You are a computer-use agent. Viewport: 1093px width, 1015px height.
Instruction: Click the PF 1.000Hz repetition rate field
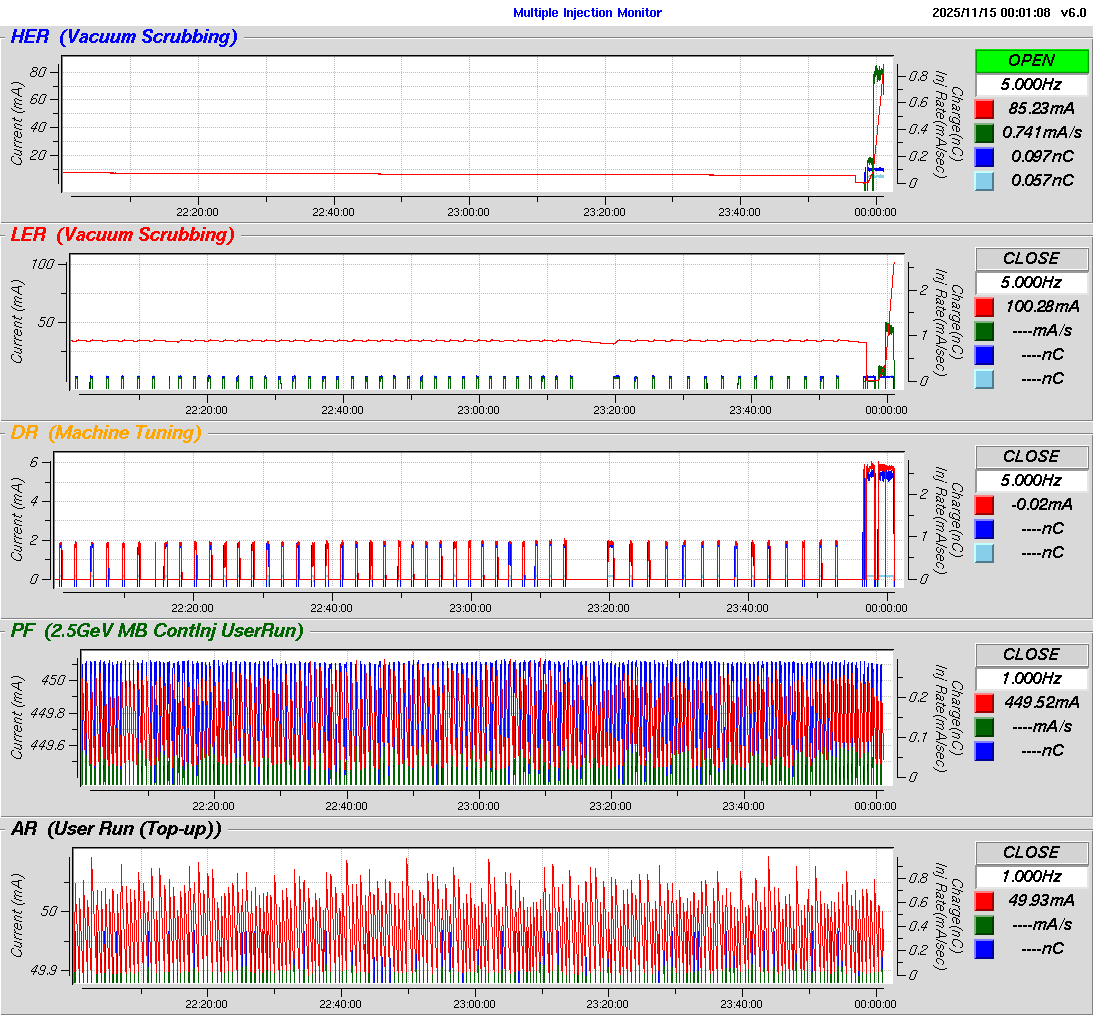coord(1031,679)
